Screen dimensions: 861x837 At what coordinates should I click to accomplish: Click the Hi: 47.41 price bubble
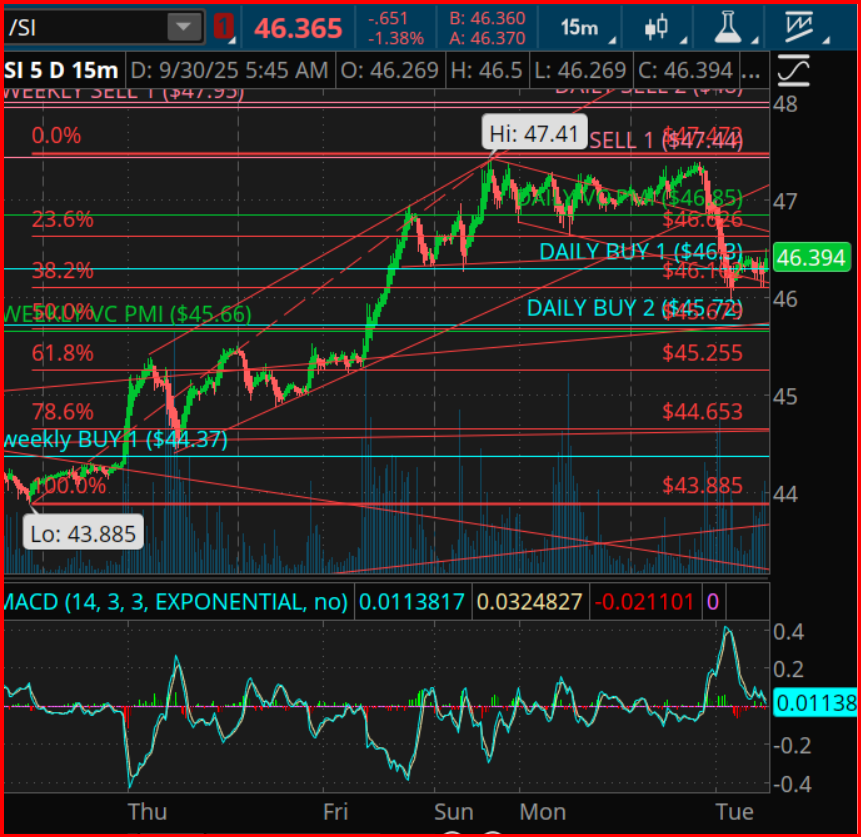(x=533, y=133)
